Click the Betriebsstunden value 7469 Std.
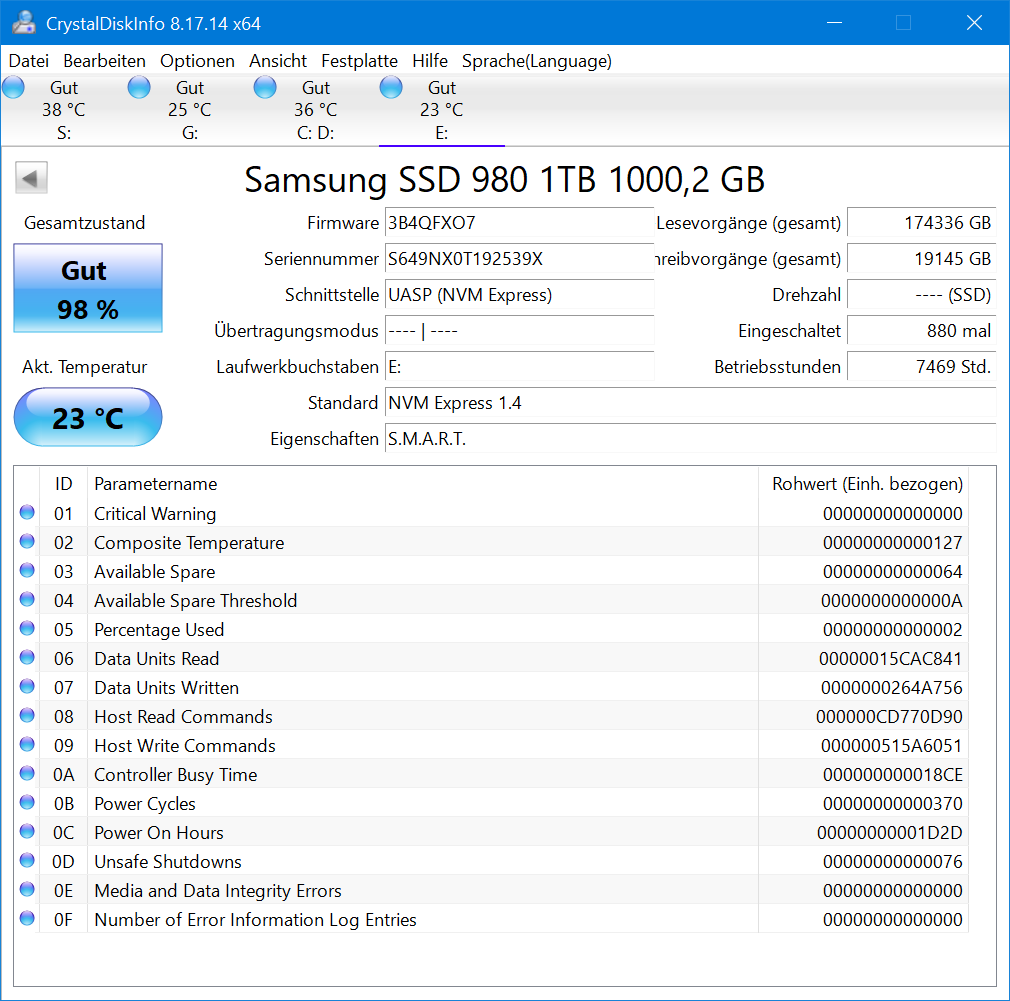The height and width of the screenshot is (1001, 1010). (x=922, y=367)
